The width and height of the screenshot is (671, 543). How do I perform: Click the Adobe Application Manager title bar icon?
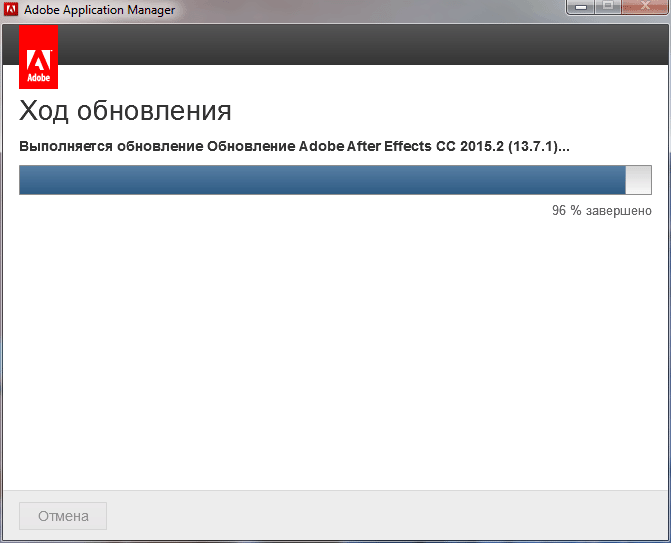(x=11, y=9)
